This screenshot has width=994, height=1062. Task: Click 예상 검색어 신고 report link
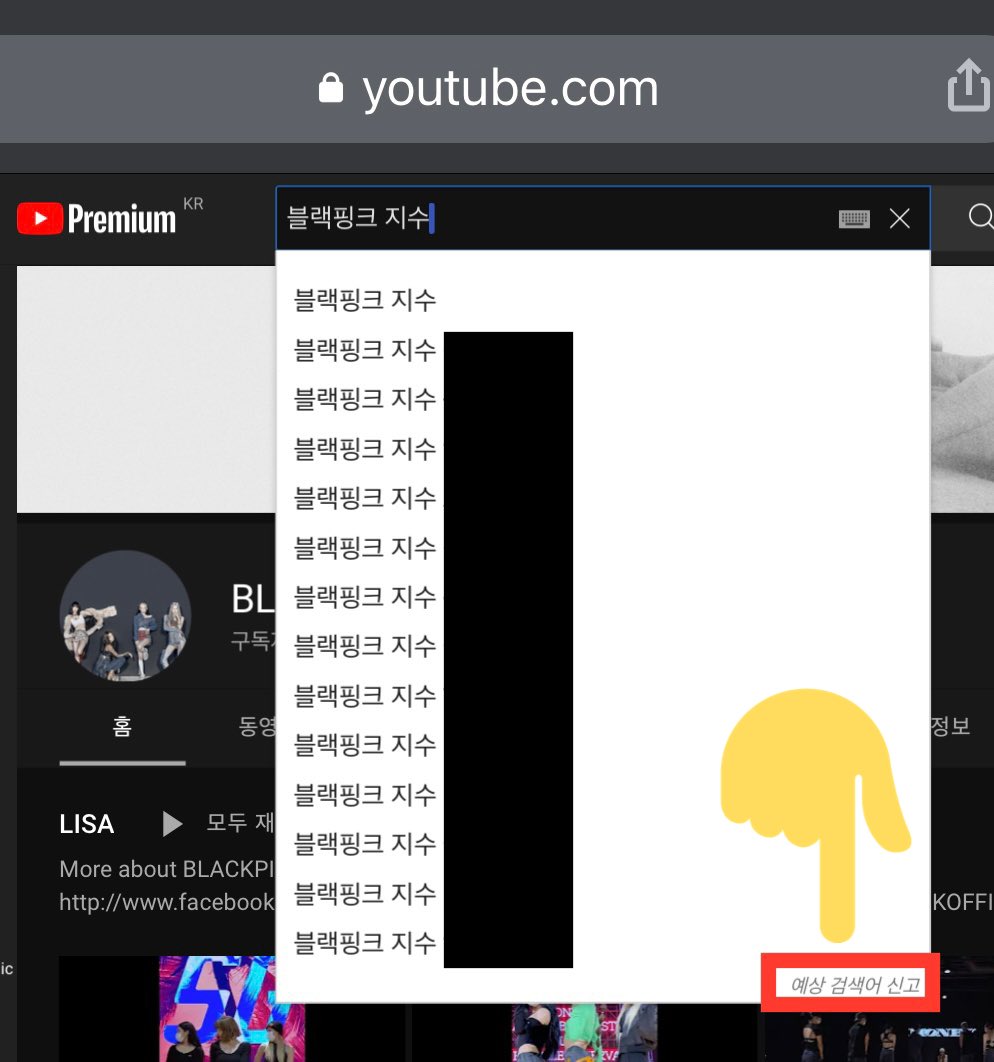[x=855, y=984]
